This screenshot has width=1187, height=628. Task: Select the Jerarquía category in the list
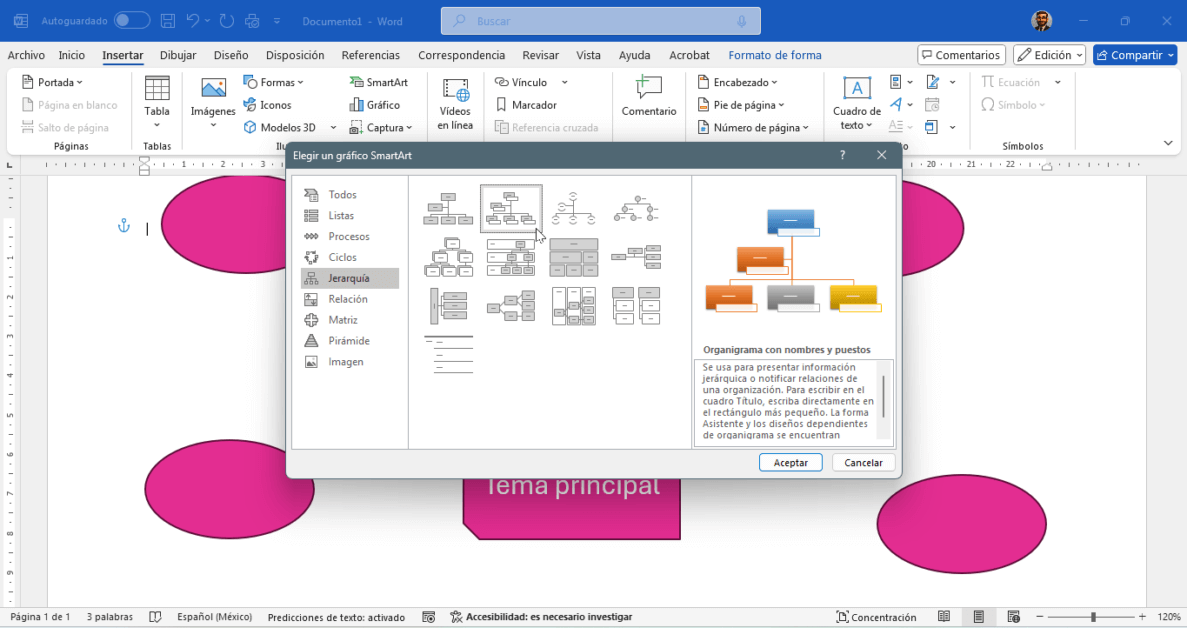pyautogui.click(x=349, y=278)
